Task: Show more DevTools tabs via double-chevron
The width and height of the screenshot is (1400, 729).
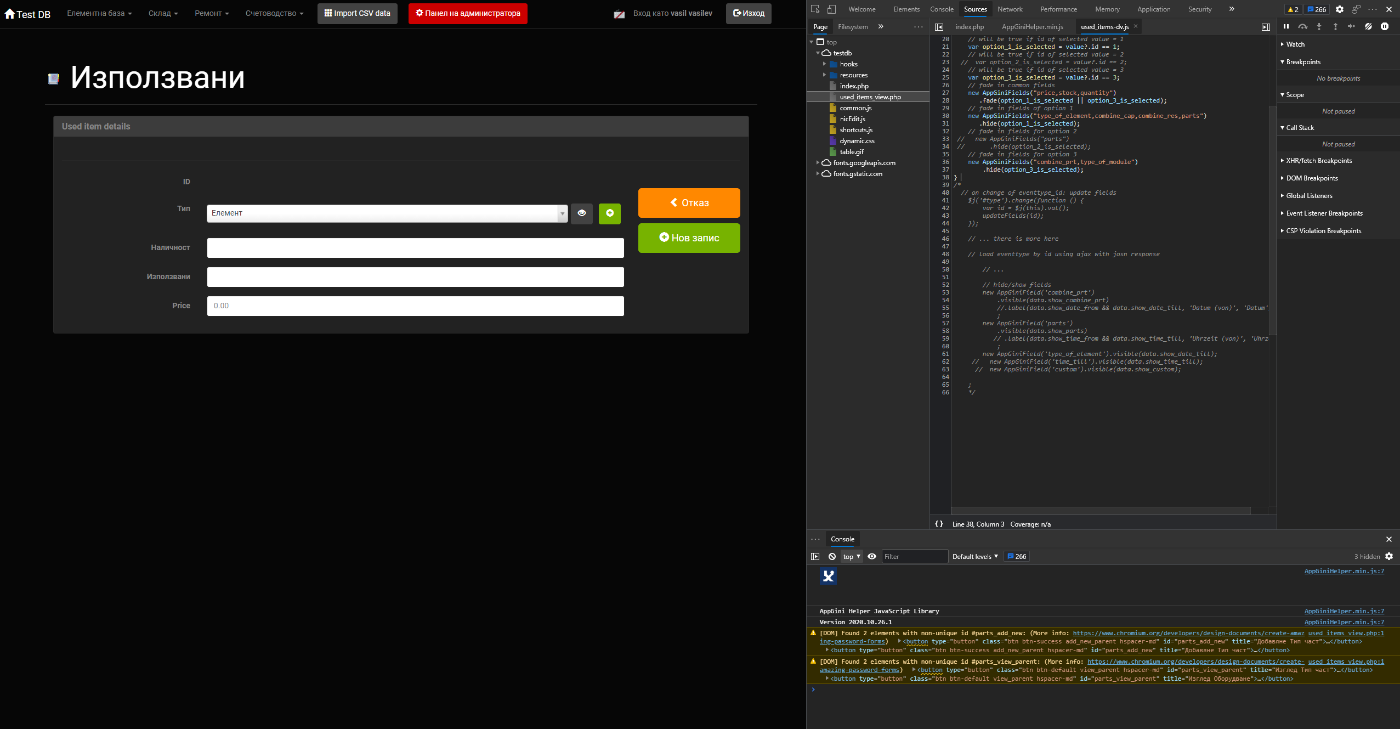Action: (1232, 9)
